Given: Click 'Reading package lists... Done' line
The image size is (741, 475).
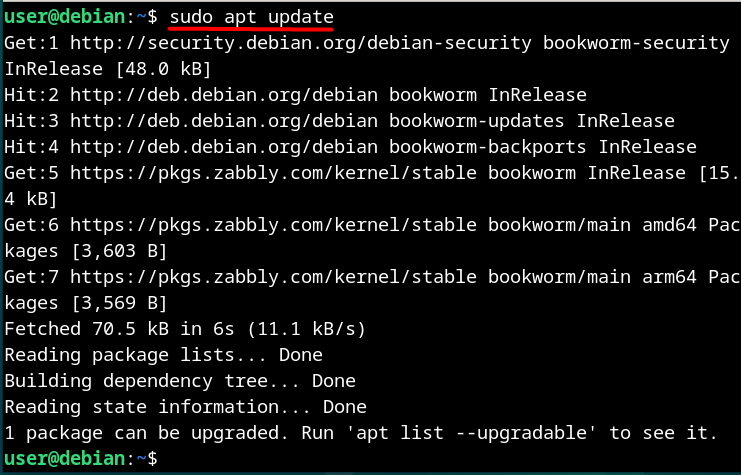Looking at the screenshot, I should click(x=164, y=355).
